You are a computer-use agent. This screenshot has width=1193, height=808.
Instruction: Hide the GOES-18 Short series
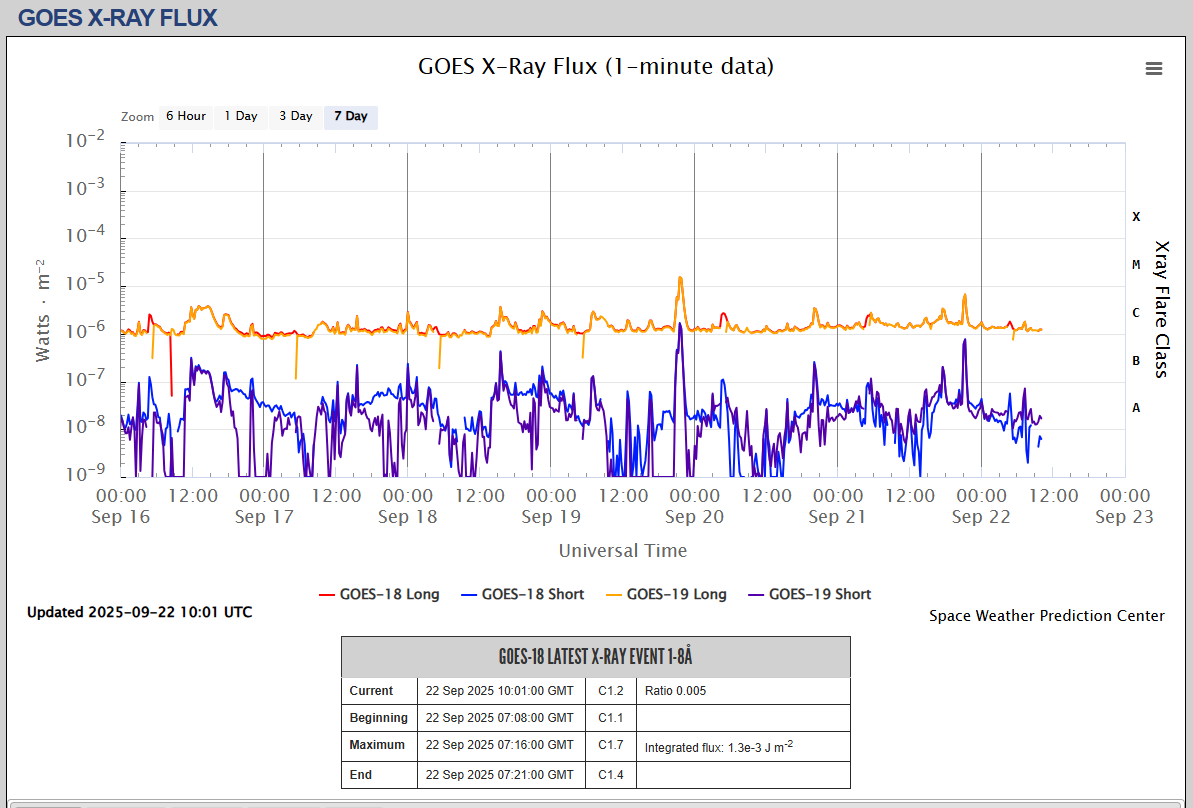(x=522, y=594)
